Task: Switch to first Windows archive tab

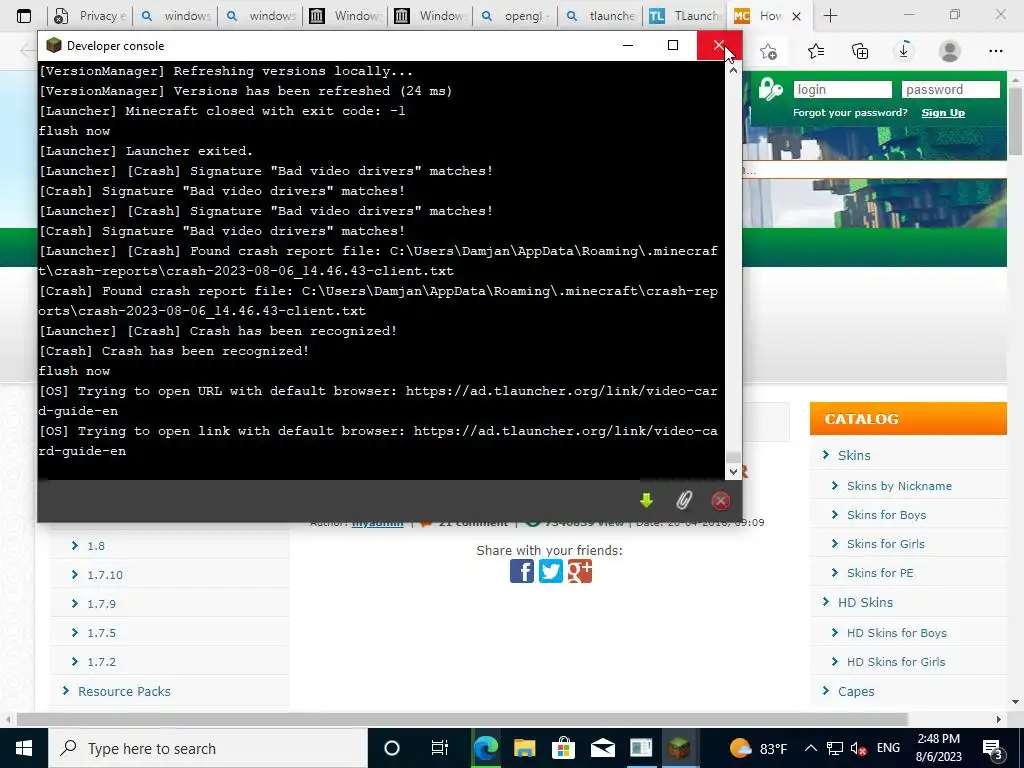Action: [x=346, y=16]
